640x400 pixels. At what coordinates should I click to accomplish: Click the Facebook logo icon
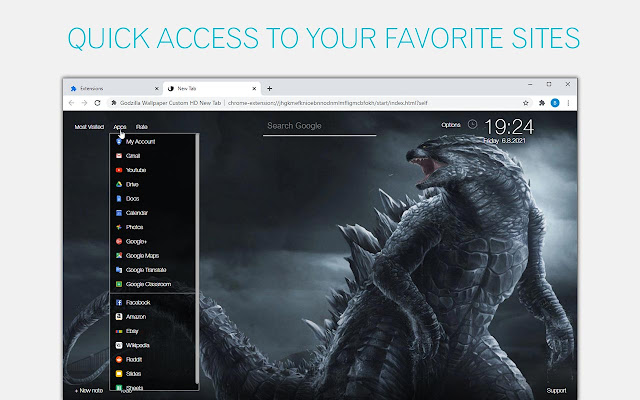click(119, 302)
